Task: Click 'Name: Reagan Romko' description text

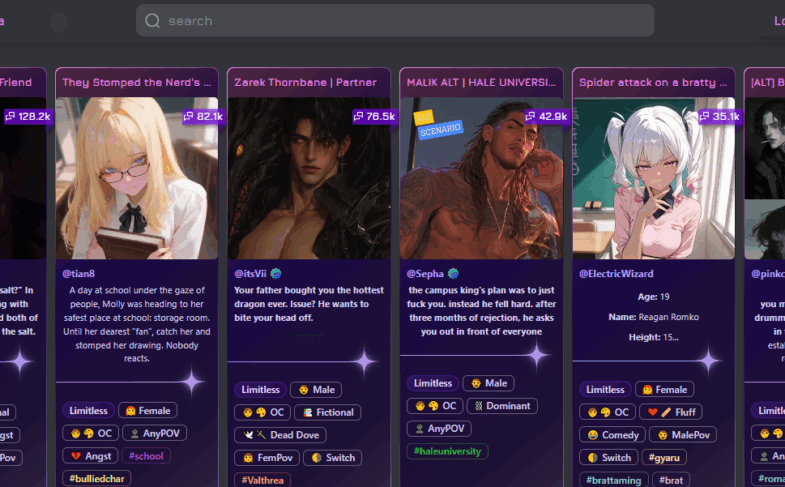Action: (653, 317)
